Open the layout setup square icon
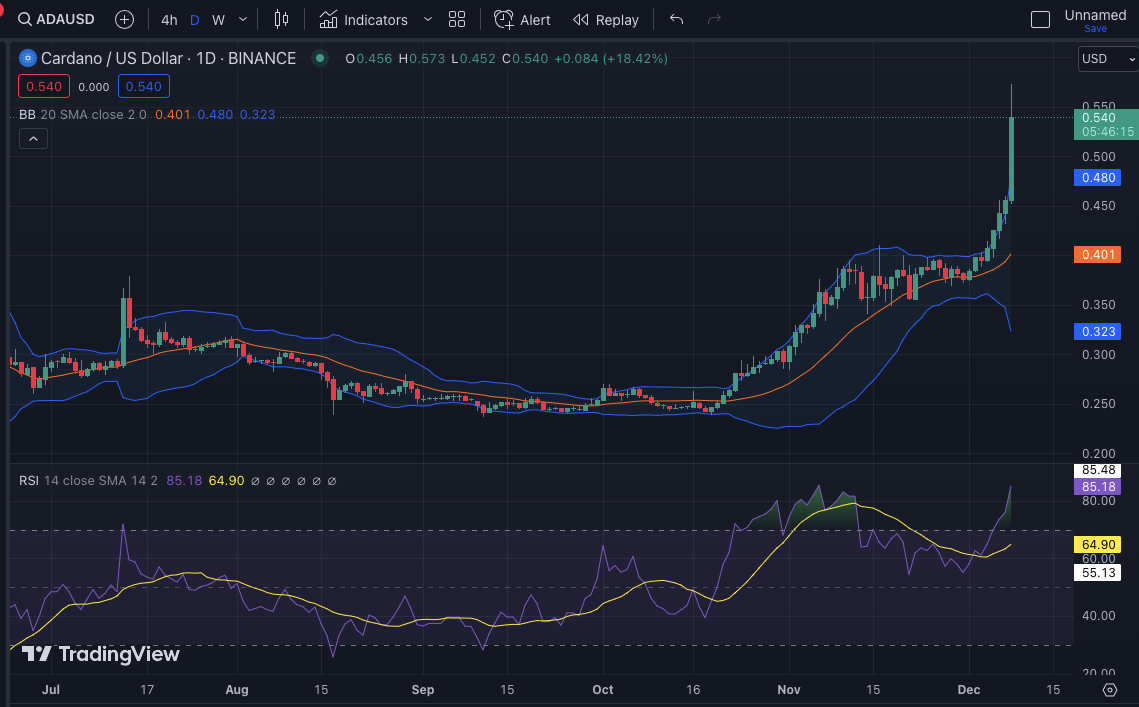Image resolution: width=1139 pixels, height=707 pixels. pyautogui.click(x=1040, y=19)
